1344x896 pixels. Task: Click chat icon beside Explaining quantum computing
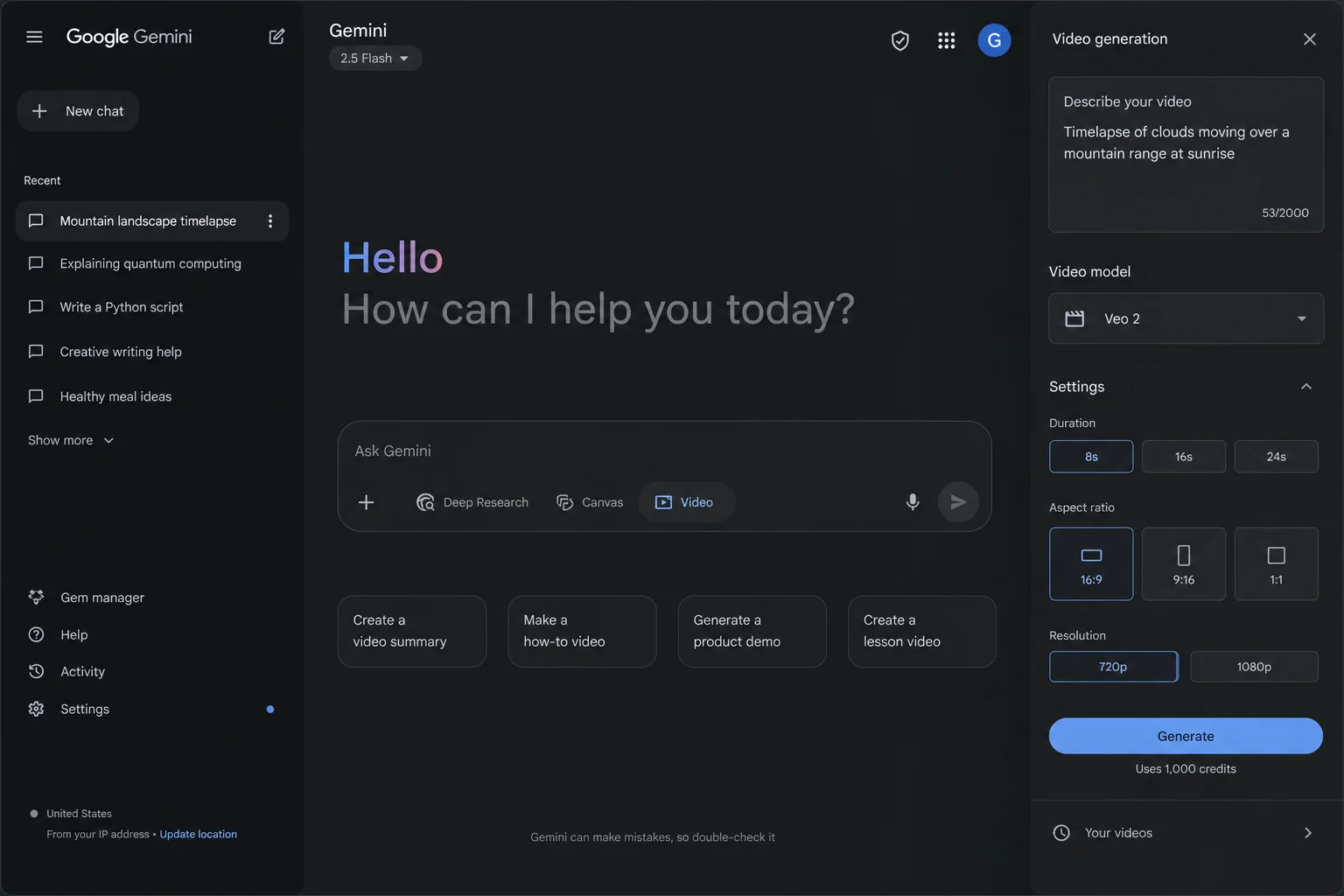36,263
